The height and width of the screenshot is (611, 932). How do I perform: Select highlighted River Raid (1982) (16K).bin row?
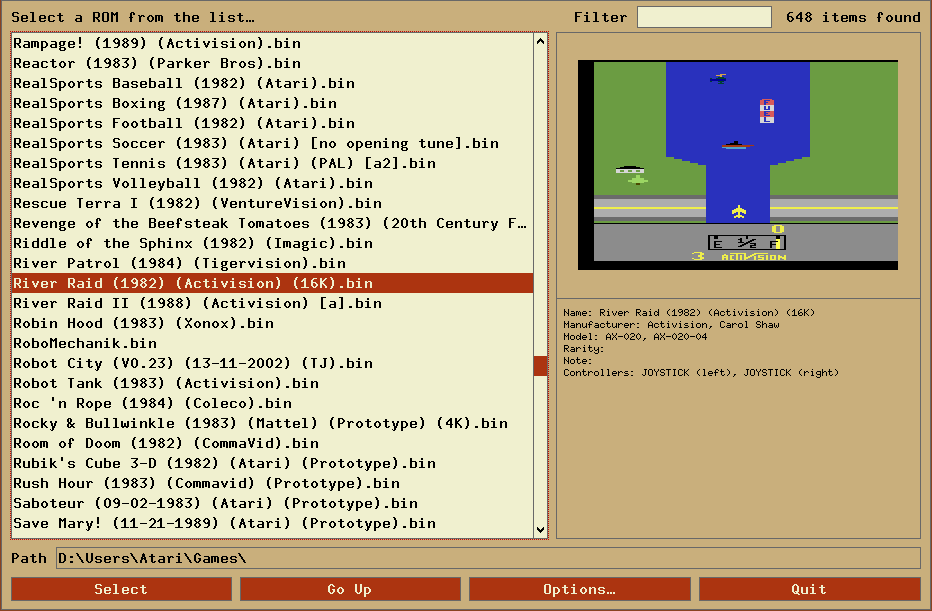(x=272, y=284)
